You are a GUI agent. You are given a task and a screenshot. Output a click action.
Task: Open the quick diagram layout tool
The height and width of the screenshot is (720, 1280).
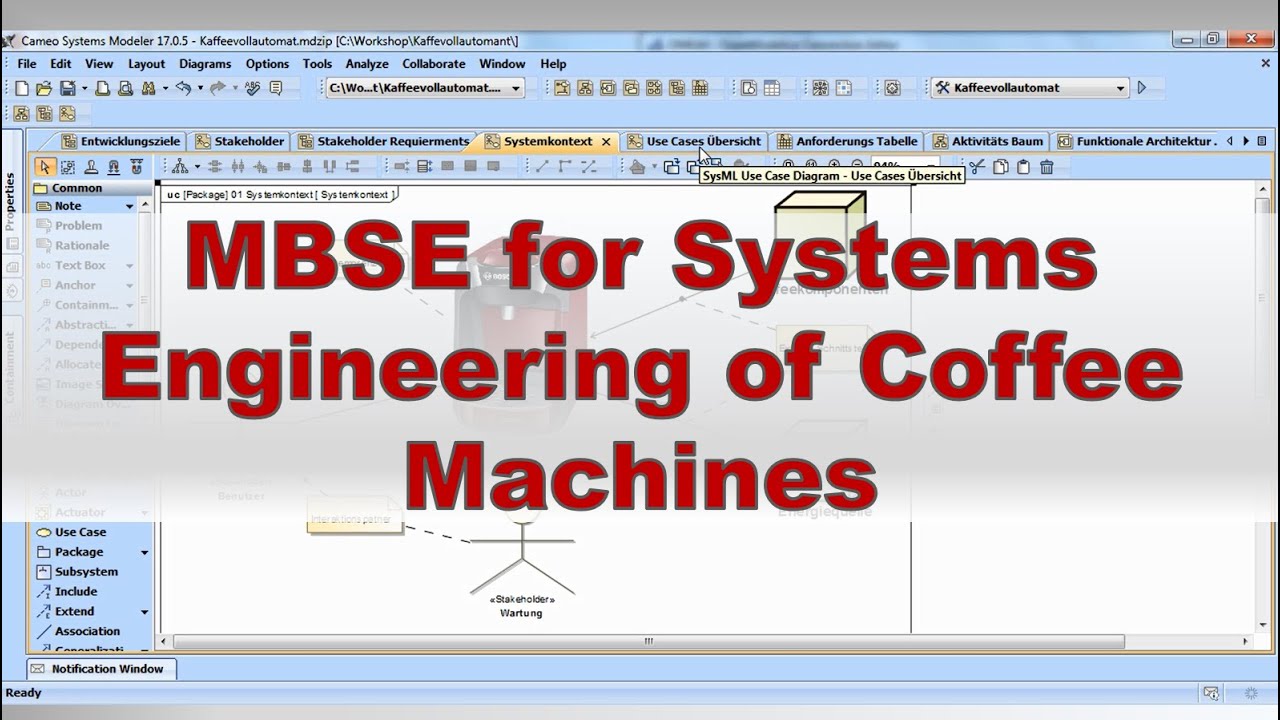click(x=180, y=167)
